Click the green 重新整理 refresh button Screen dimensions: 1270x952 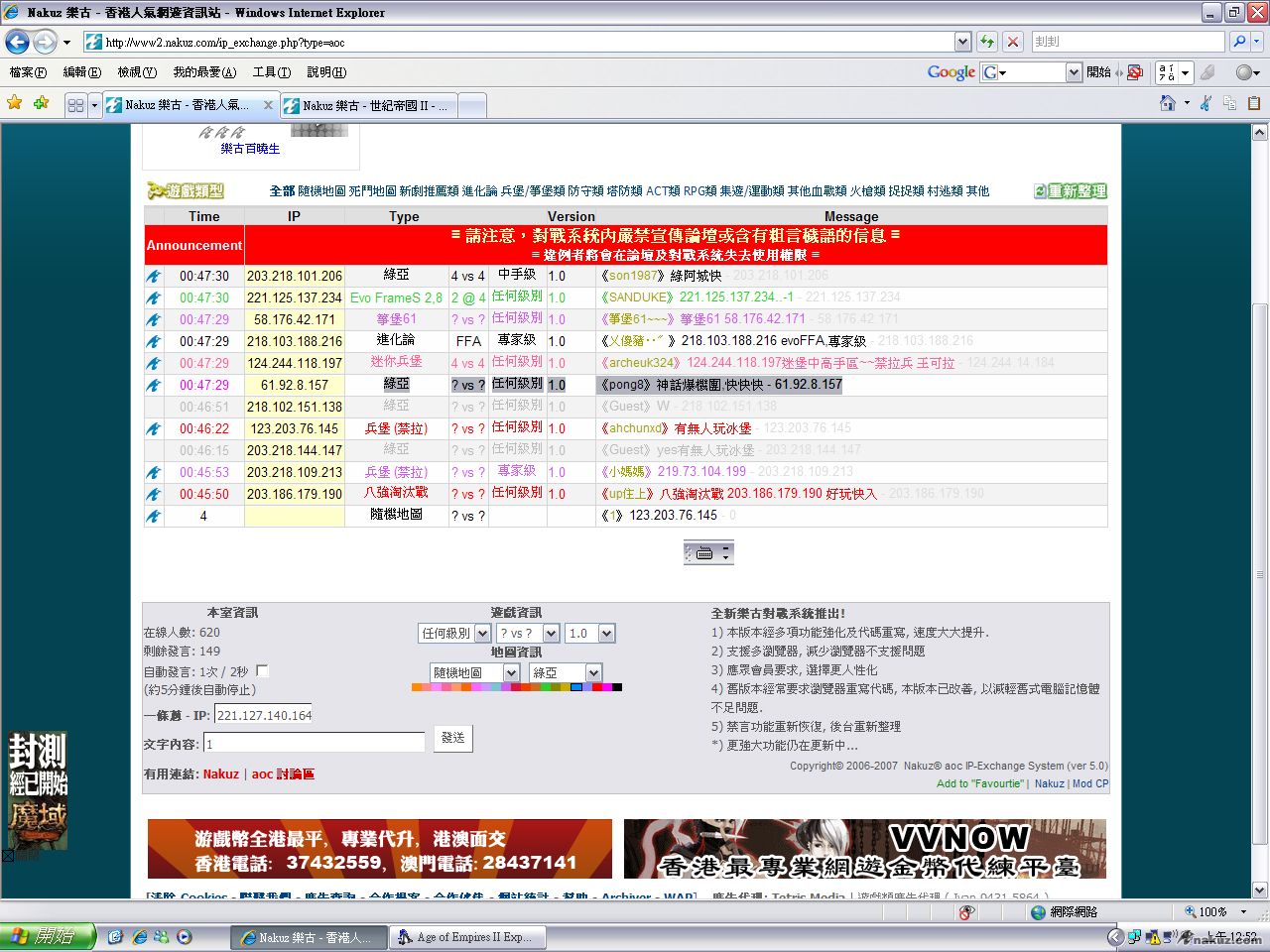point(1070,191)
